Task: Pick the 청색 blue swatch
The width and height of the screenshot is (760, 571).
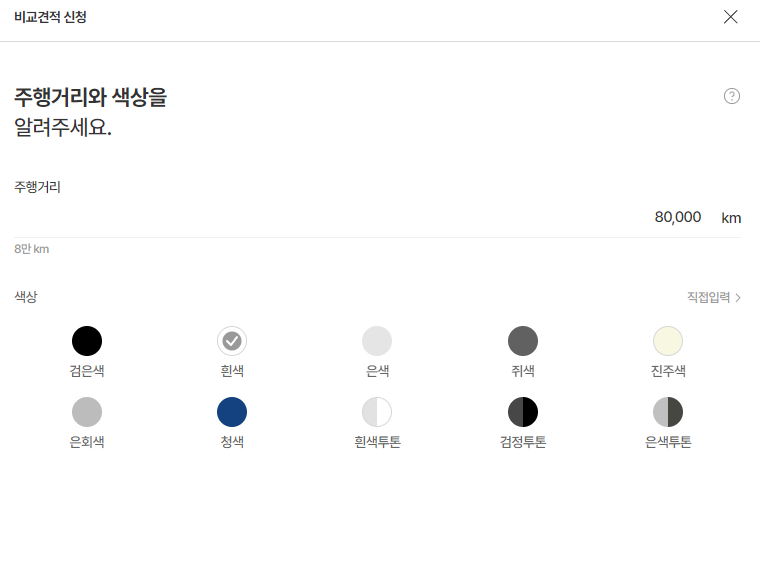Action: pyautogui.click(x=232, y=412)
